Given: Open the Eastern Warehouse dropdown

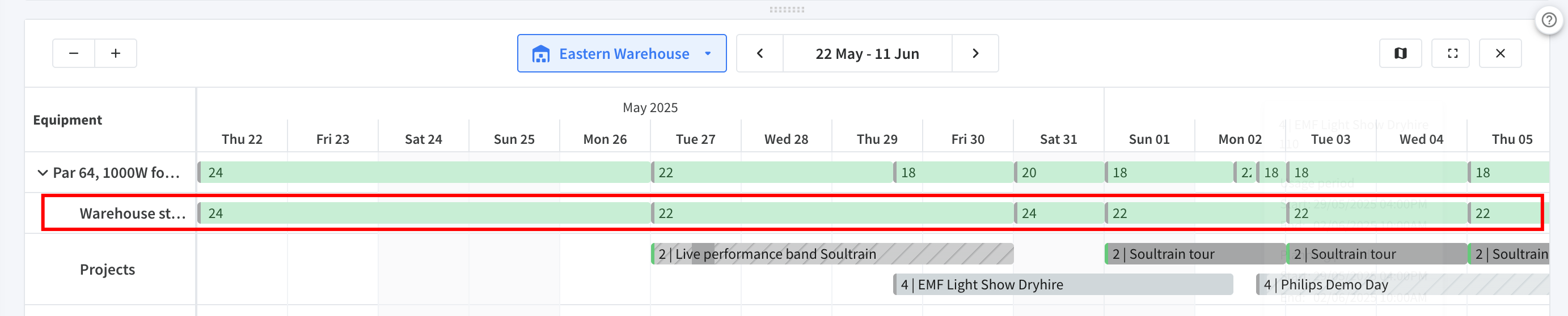Looking at the screenshot, I should [622, 53].
